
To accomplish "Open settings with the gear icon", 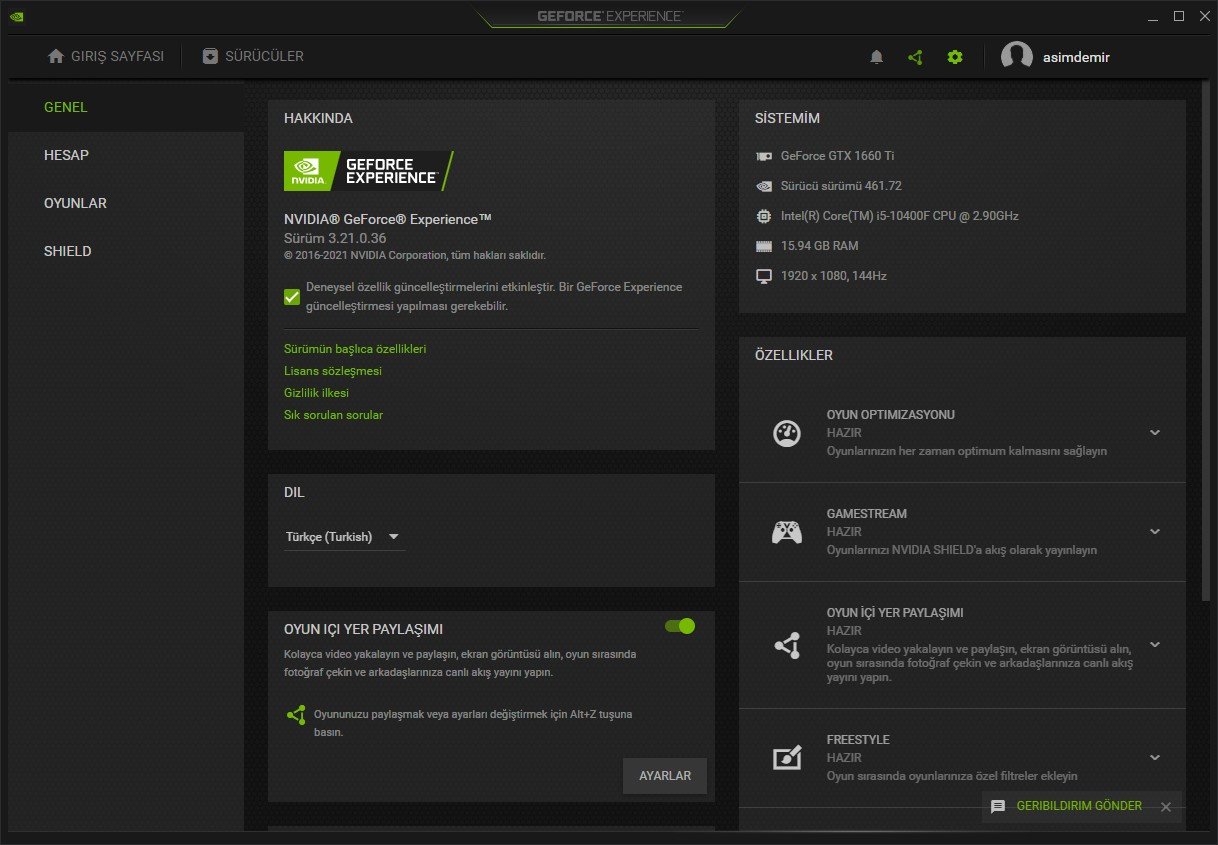I will tap(954, 57).
